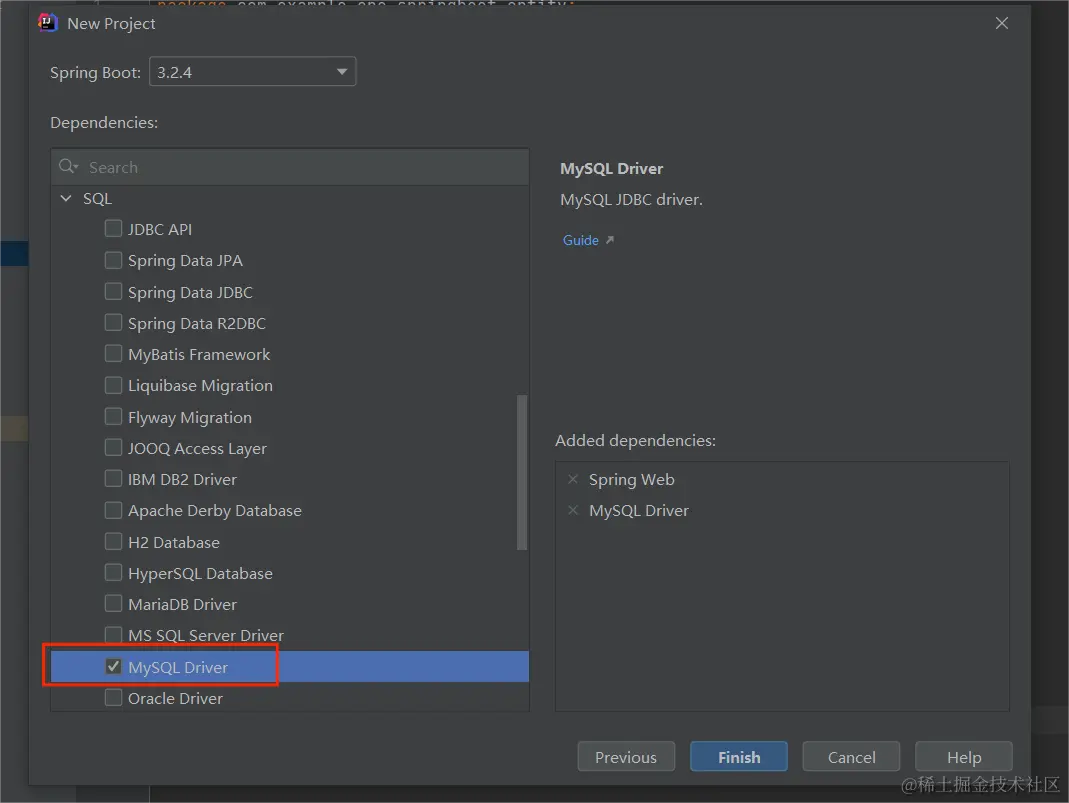Enable the Oracle Driver checkbox
The width and height of the screenshot is (1069, 803).
pyautogui.click(x=113, y=697)
